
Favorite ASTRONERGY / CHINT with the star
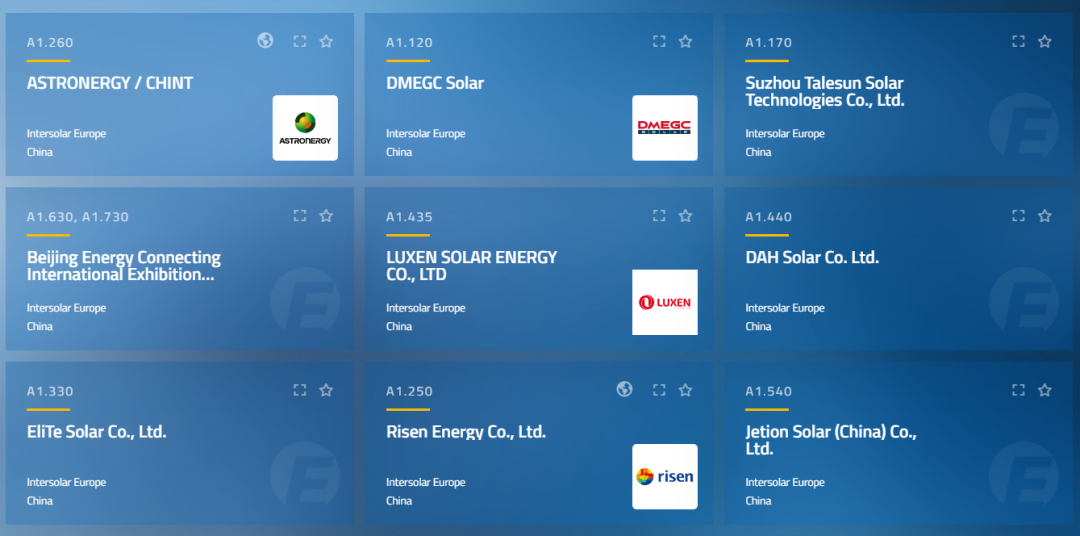click(326, 41)
